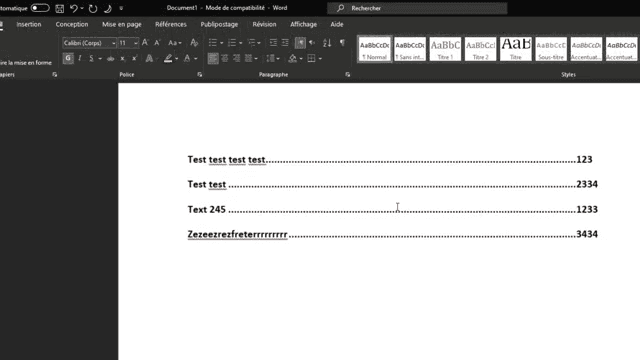Open Paragraphe dialog launcher
640x360 pixels.
[x=347, y=75]
